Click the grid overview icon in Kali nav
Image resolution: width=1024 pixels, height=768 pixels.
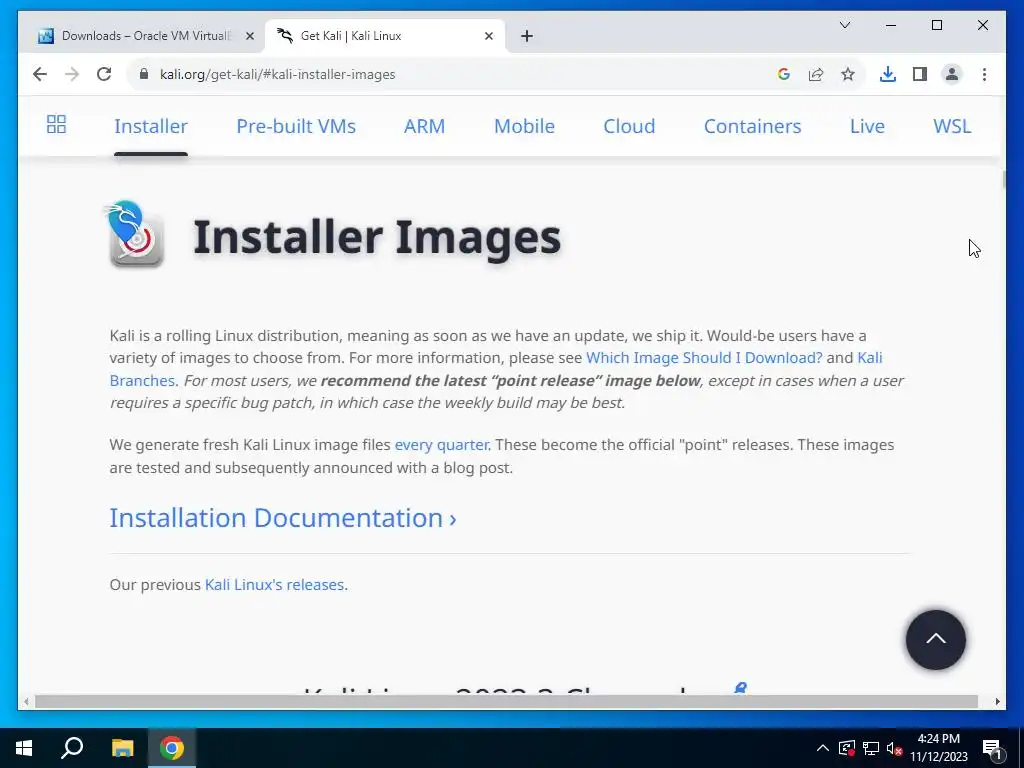click(x=56, y=124)
